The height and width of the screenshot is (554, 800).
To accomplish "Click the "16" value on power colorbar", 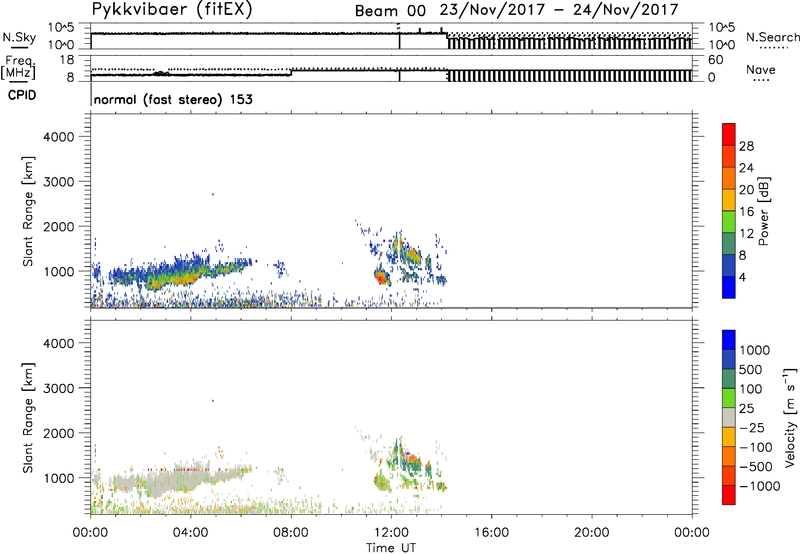I will [x=746, y=212].
